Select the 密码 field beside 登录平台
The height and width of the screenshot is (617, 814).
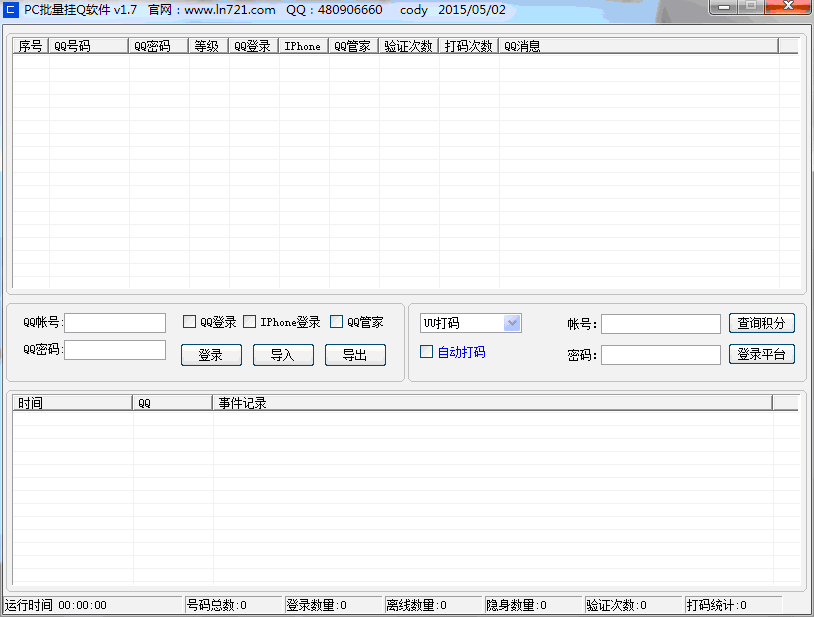661,354
